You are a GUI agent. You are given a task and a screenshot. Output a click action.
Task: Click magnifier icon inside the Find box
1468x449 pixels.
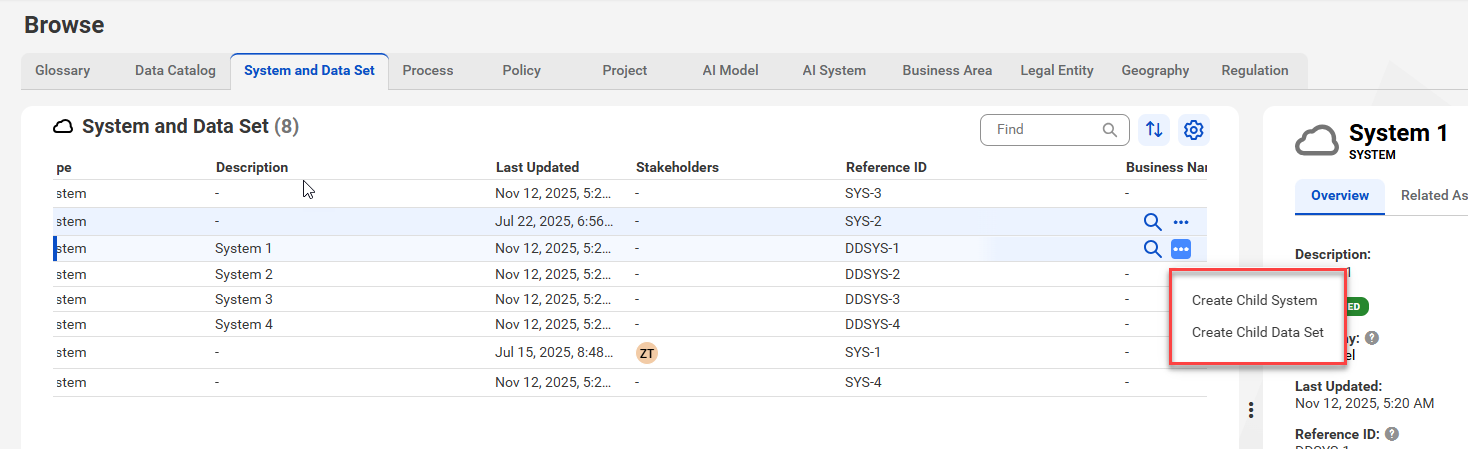pos(1110,130)
